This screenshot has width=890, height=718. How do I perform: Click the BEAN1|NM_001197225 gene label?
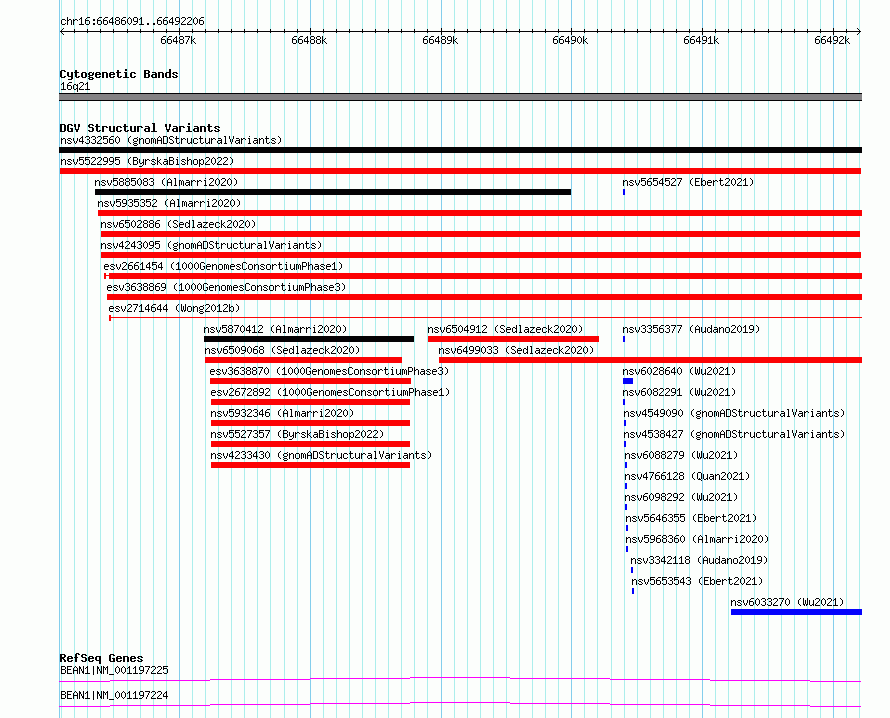[114, 670]
